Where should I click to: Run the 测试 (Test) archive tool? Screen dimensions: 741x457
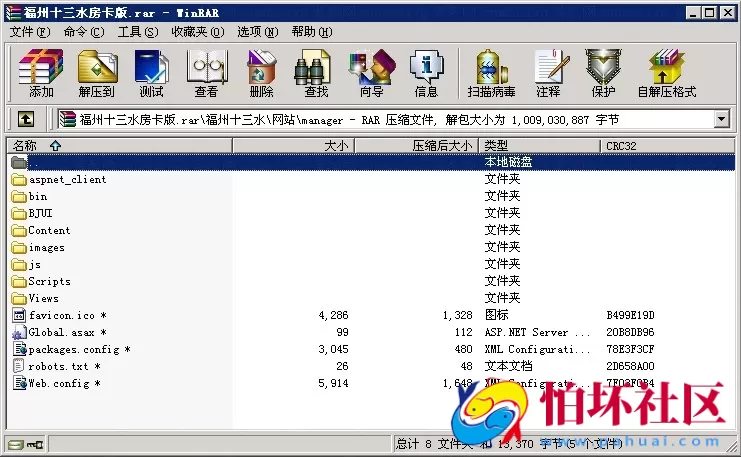pos(152,73)
